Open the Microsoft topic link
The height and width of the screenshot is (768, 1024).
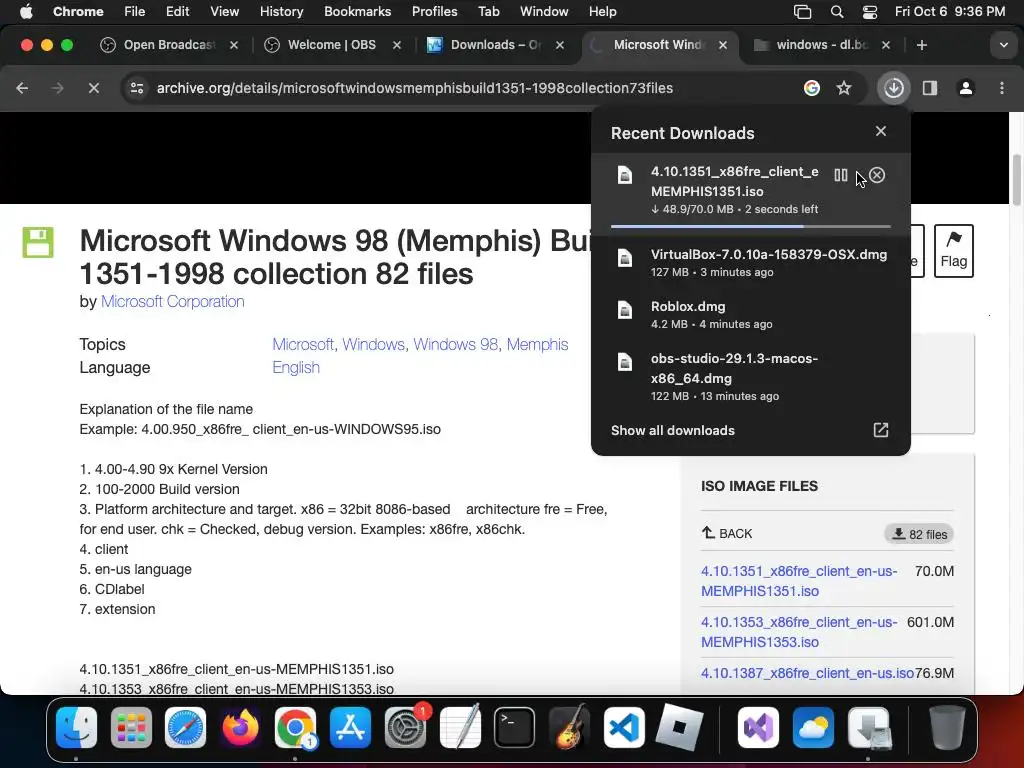tap(302, 344)
